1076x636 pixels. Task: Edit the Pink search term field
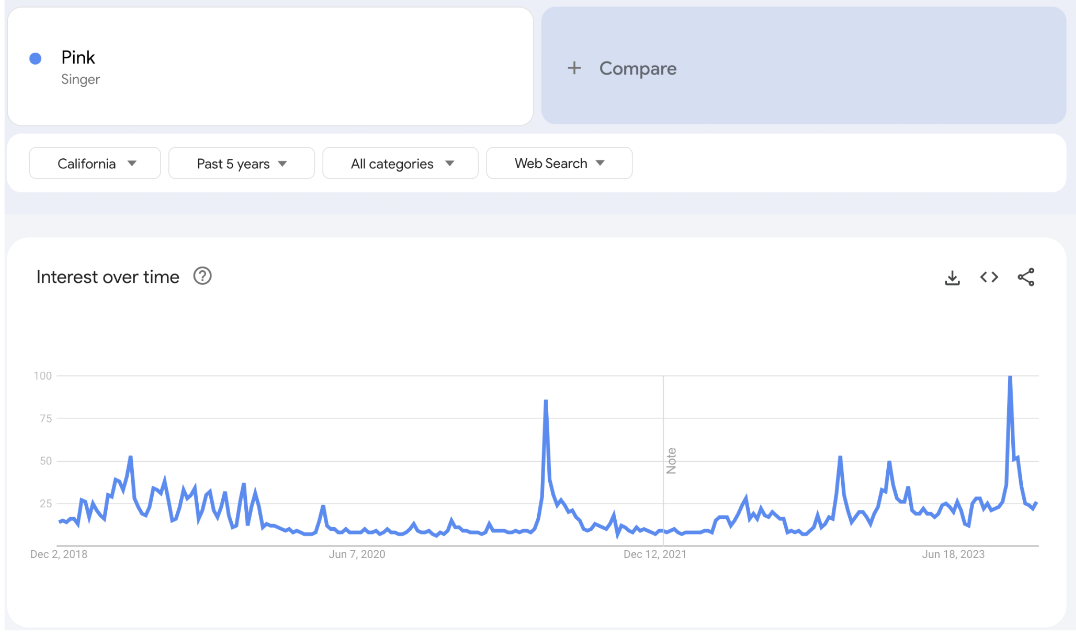79,58
